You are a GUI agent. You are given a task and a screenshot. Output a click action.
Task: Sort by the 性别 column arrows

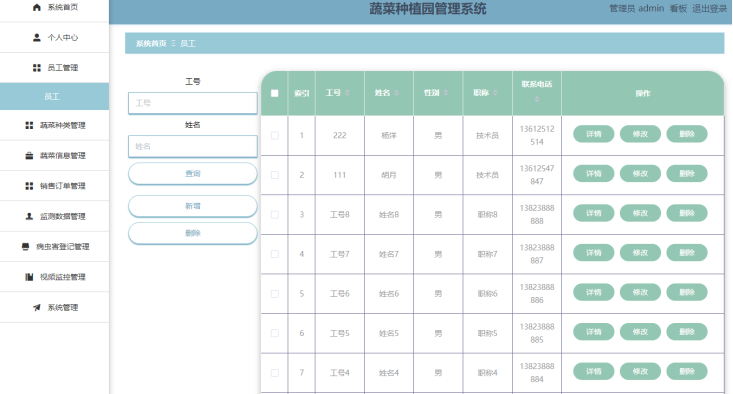pyautogui.click(x=446, y=93)
